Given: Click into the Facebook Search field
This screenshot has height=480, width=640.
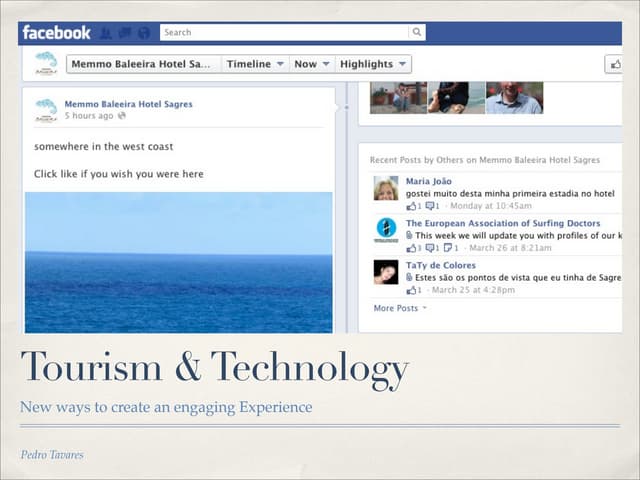Looking at the screenshot, I should [x=283, y=32].
